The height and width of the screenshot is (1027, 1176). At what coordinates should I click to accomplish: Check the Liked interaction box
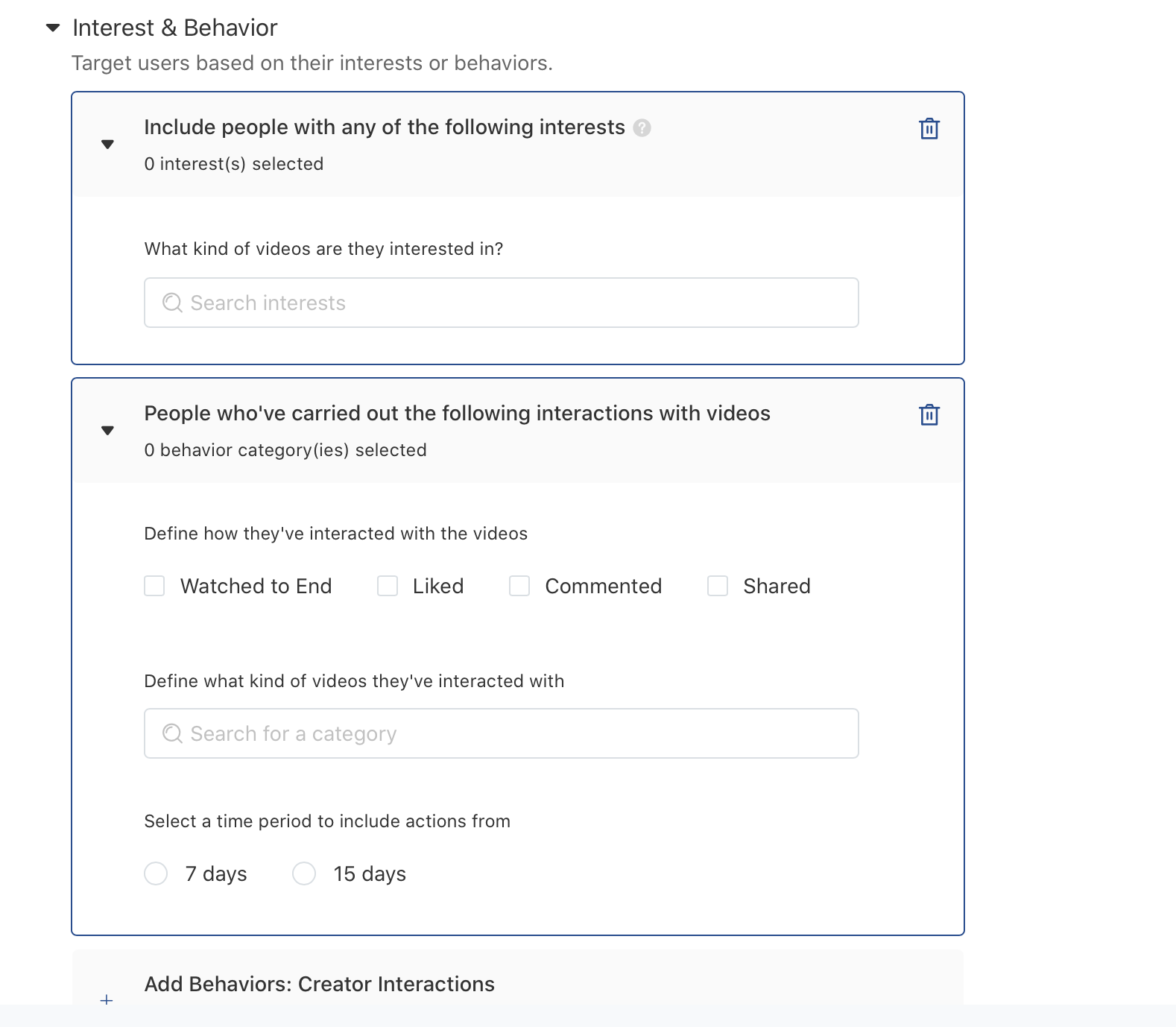click(x=388, y=586)
